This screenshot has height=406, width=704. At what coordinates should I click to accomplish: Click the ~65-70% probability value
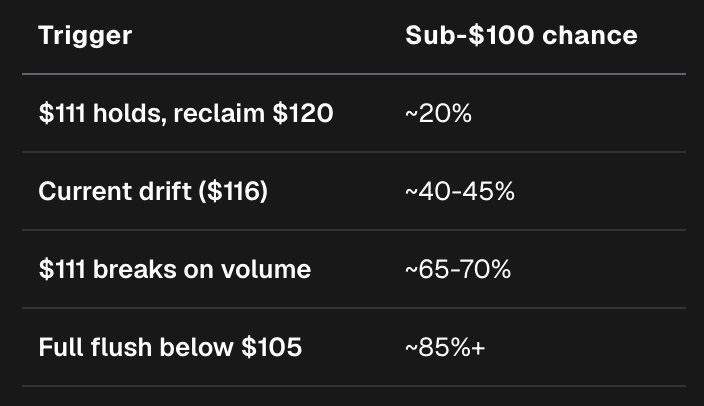pos(458,269)
